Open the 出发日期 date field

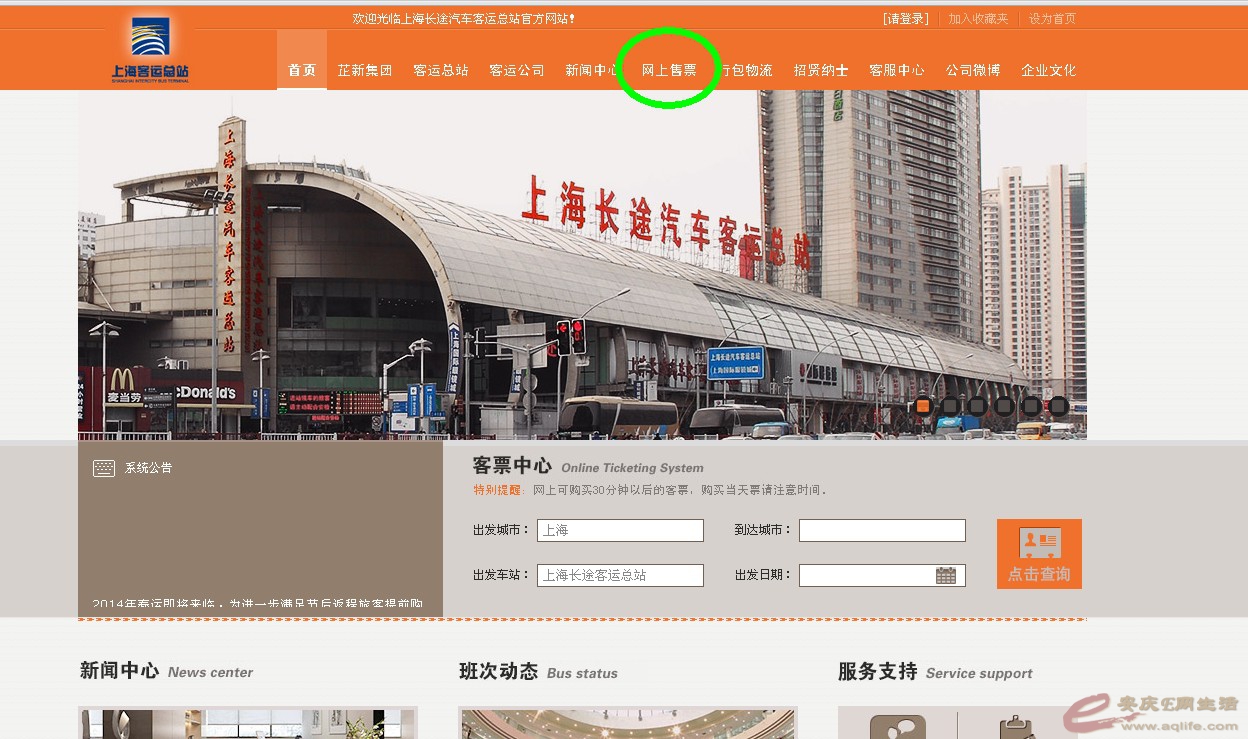866,575
